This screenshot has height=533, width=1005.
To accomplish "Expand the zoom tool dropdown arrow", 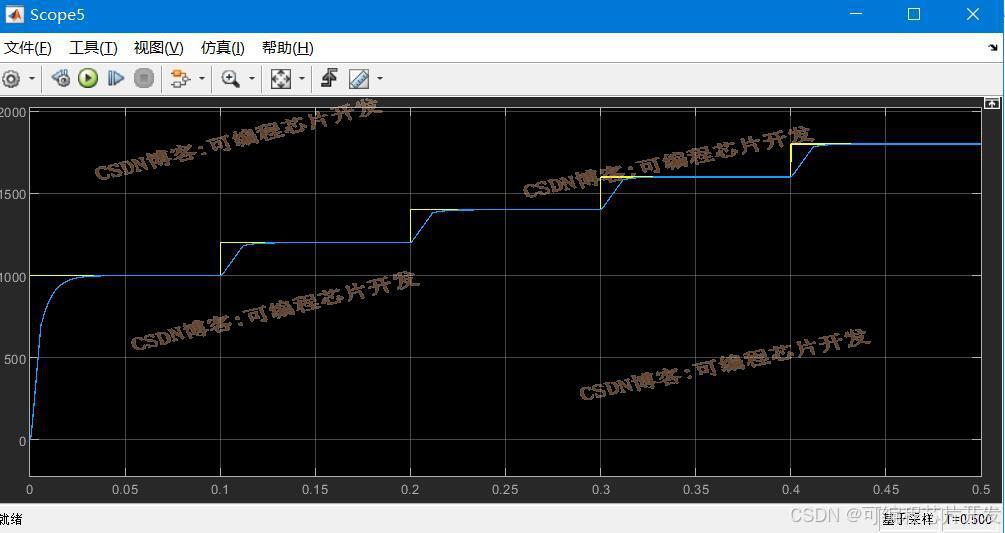I will [251, 79].
